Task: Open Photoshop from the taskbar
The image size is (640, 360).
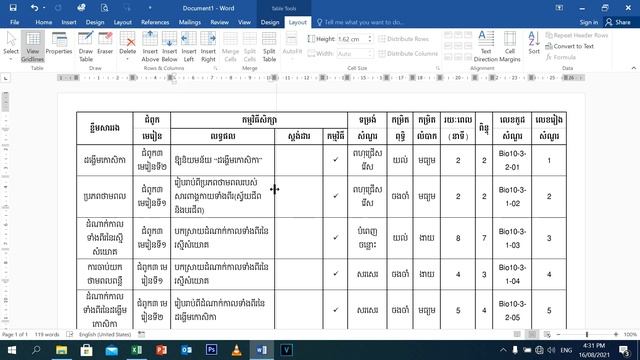Action: click(x=211, y=350)
